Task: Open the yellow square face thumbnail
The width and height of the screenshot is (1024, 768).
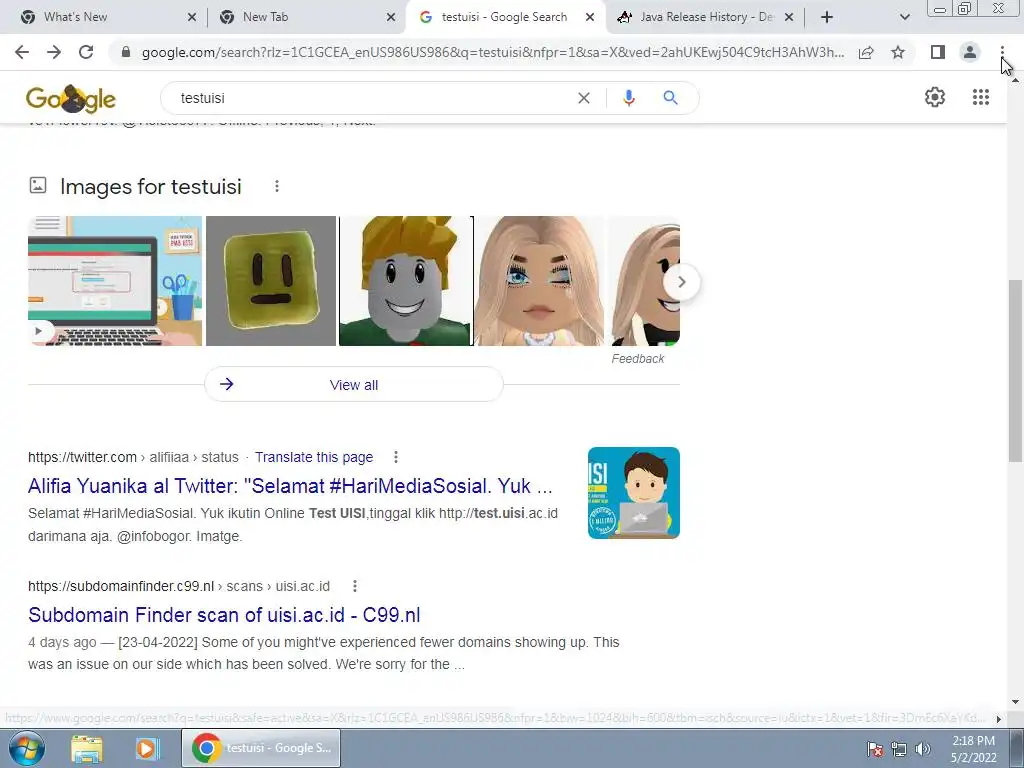Action: [x=271, y=281]
